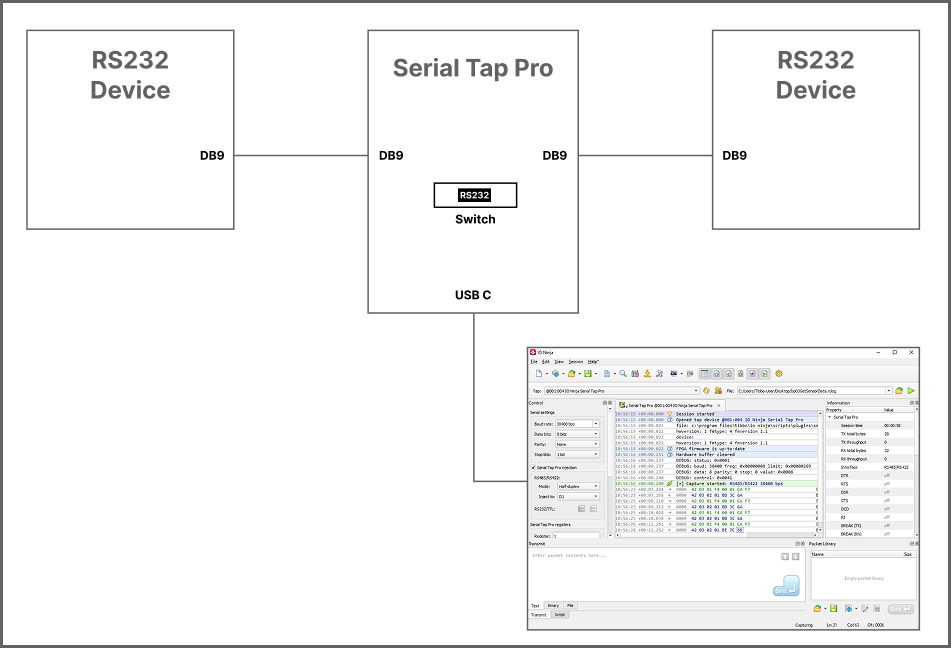The height and width of the screenshot is (648, 951).
Task: Click the Register input field
Action: coord(576,536)
